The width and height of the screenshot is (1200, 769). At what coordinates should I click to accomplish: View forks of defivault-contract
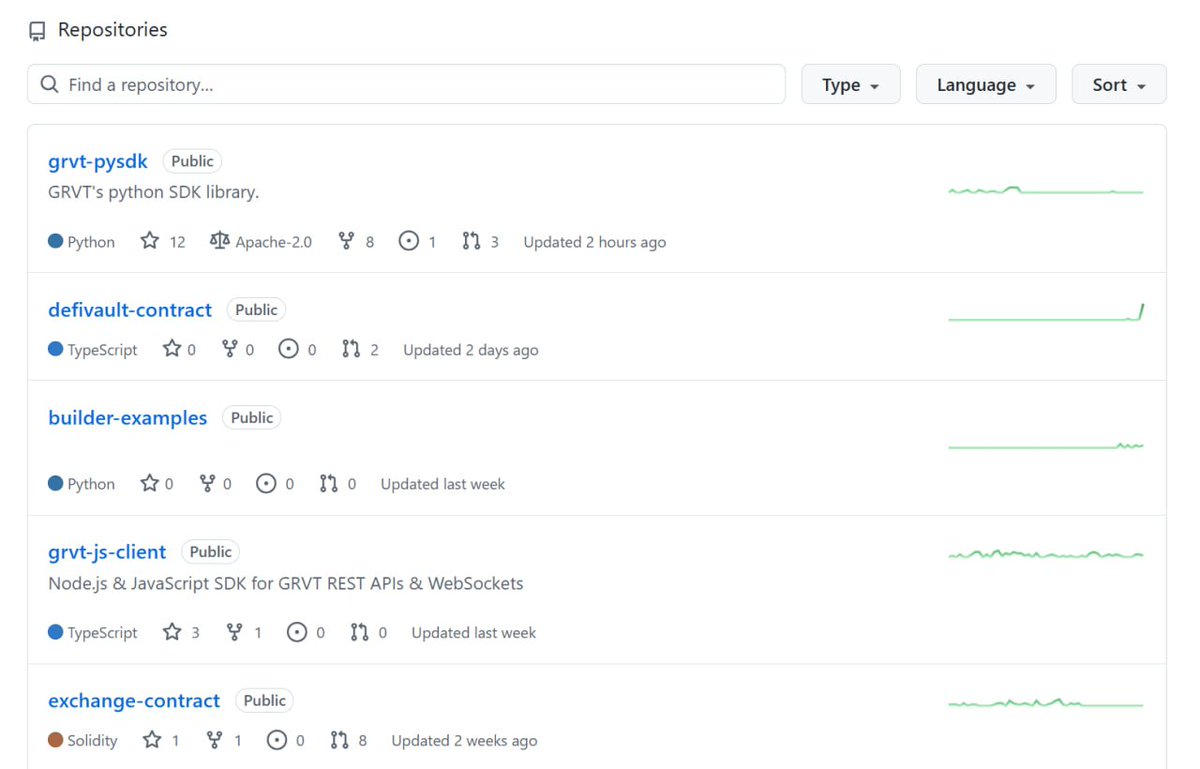point(237,350)
